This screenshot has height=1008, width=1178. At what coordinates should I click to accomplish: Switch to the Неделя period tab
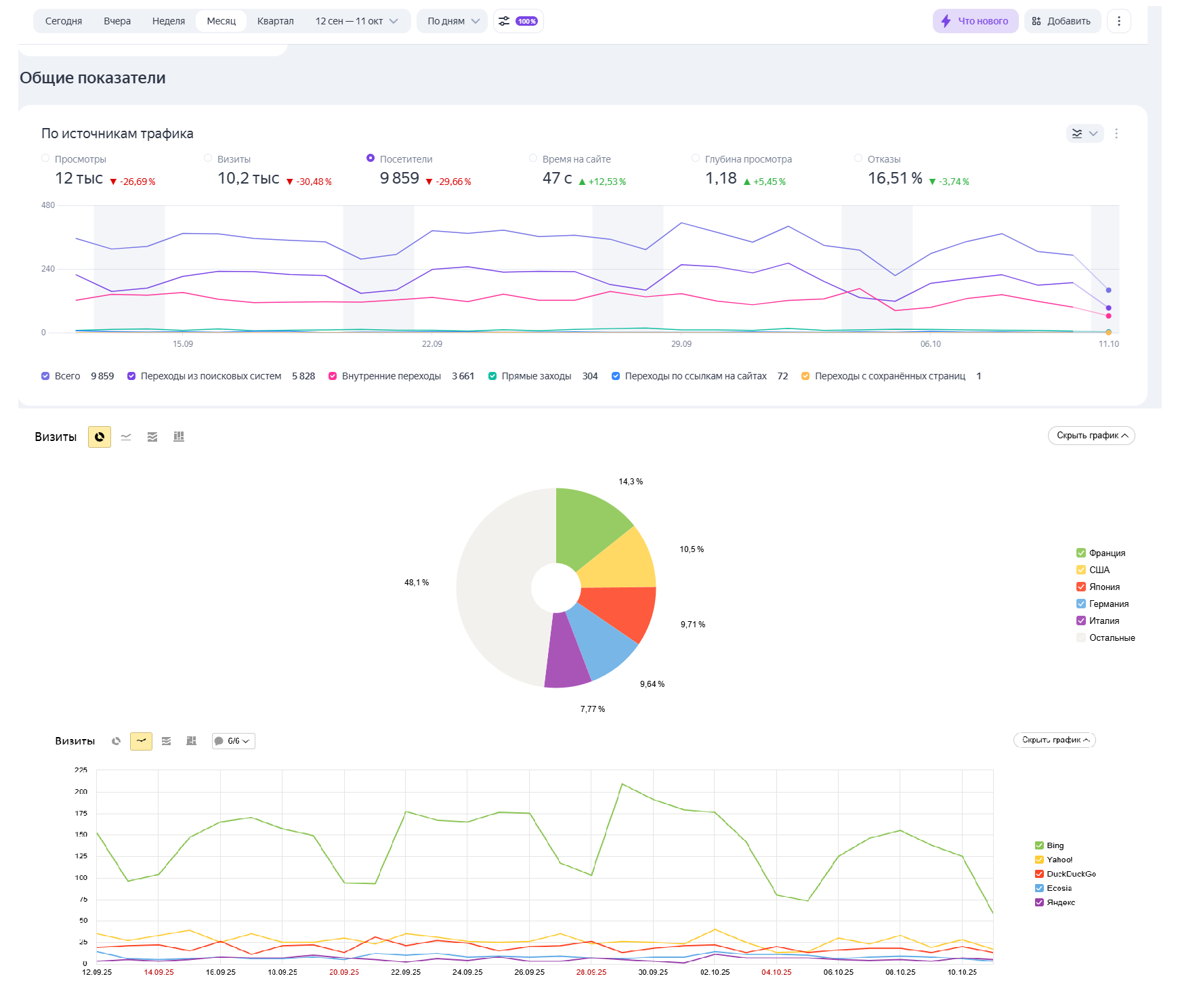click(x=169, y=21)
